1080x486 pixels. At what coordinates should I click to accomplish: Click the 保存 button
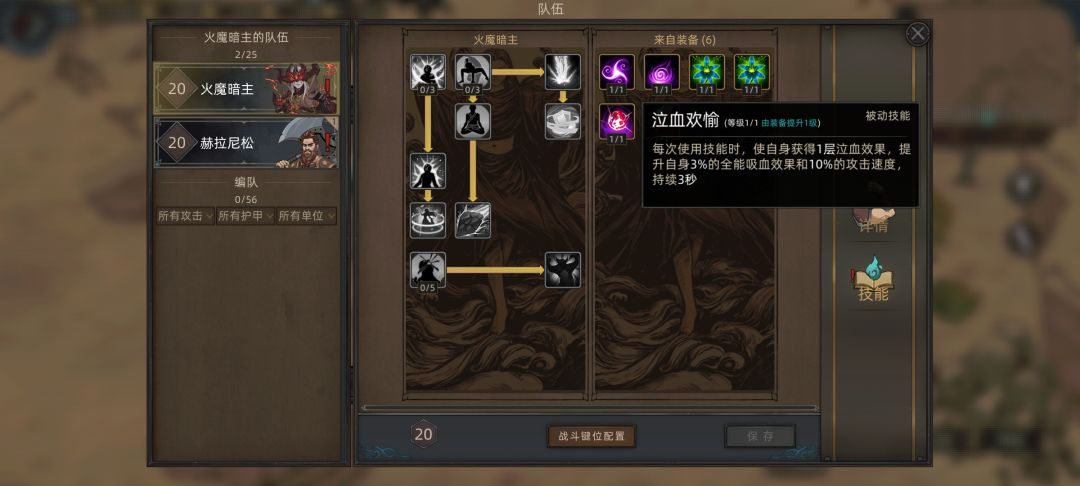point(760,436)
